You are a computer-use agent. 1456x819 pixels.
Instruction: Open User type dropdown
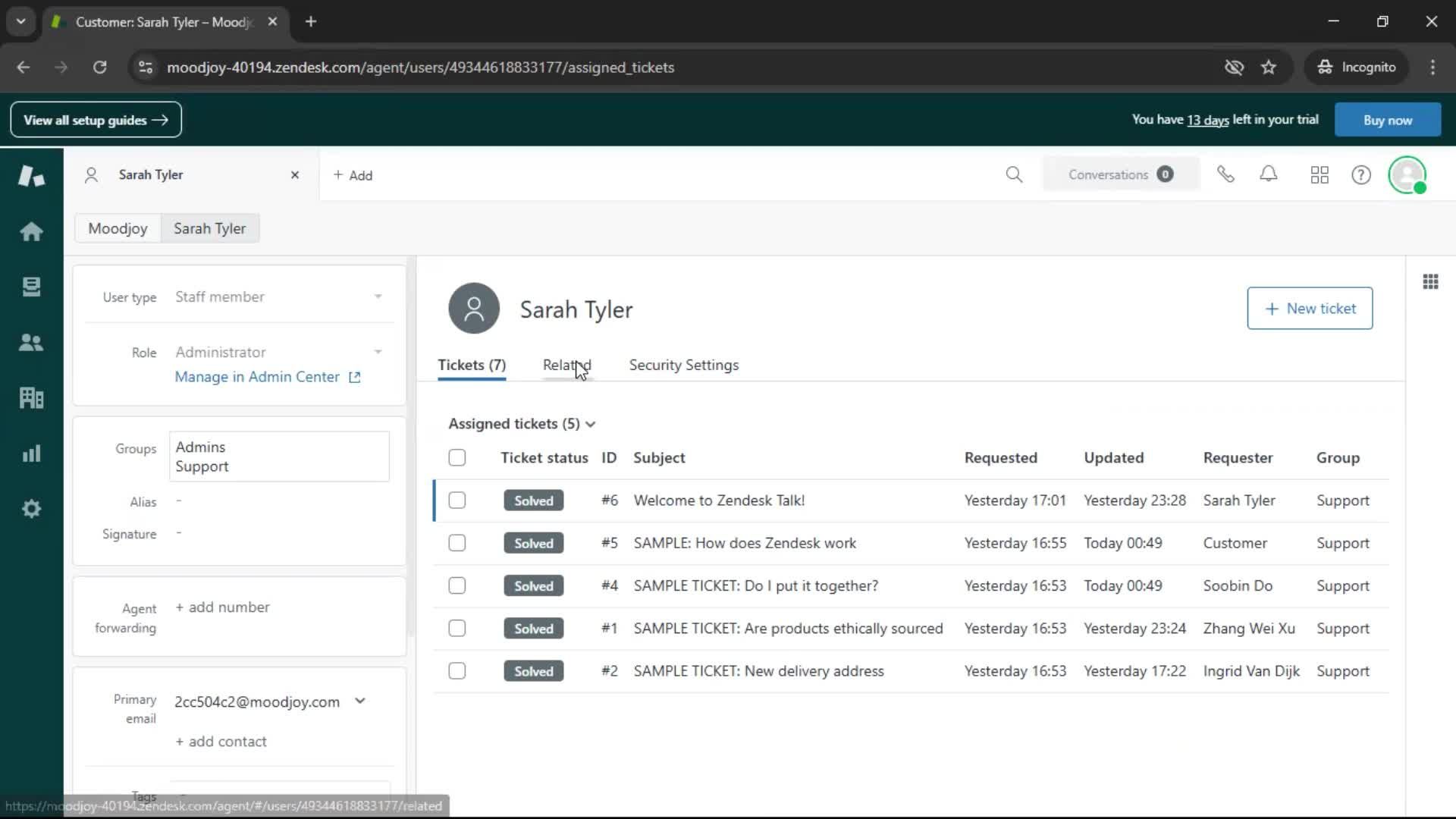coord(278,297)
